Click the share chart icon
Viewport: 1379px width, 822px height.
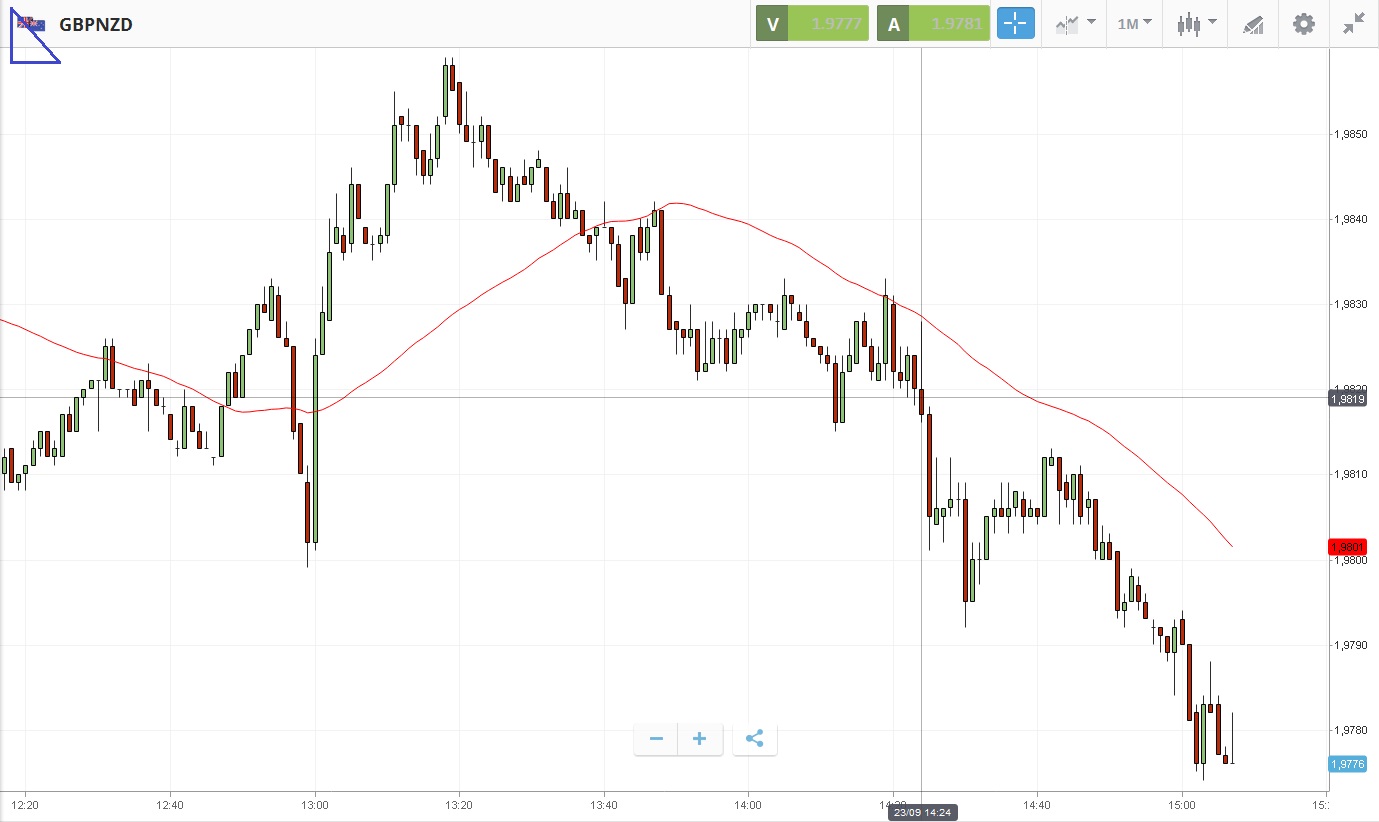pyautogui.click(x=755, y=739)
